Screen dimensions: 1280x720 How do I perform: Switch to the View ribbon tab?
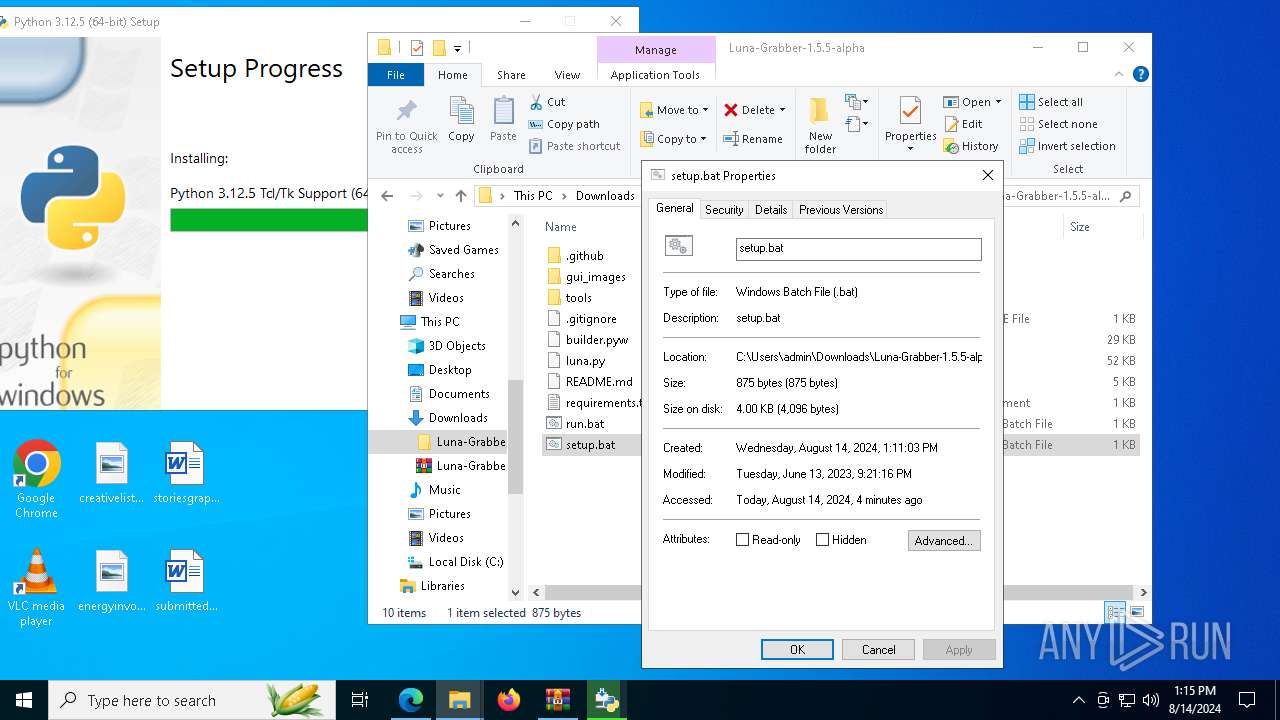point(567,75)
